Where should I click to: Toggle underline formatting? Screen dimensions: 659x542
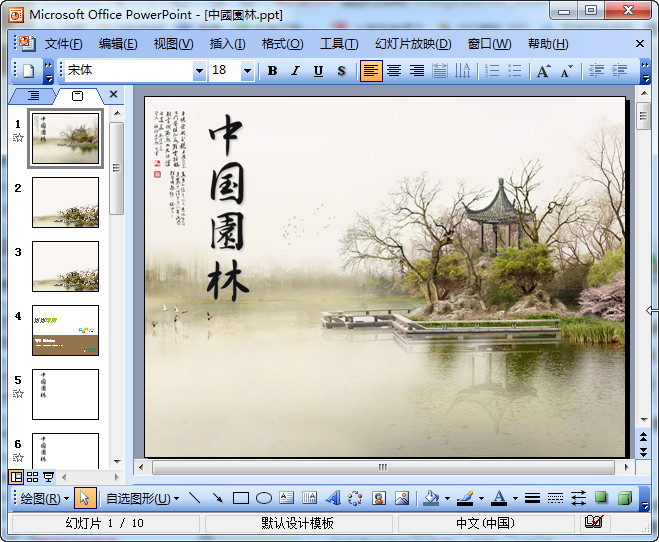[318, 71]
